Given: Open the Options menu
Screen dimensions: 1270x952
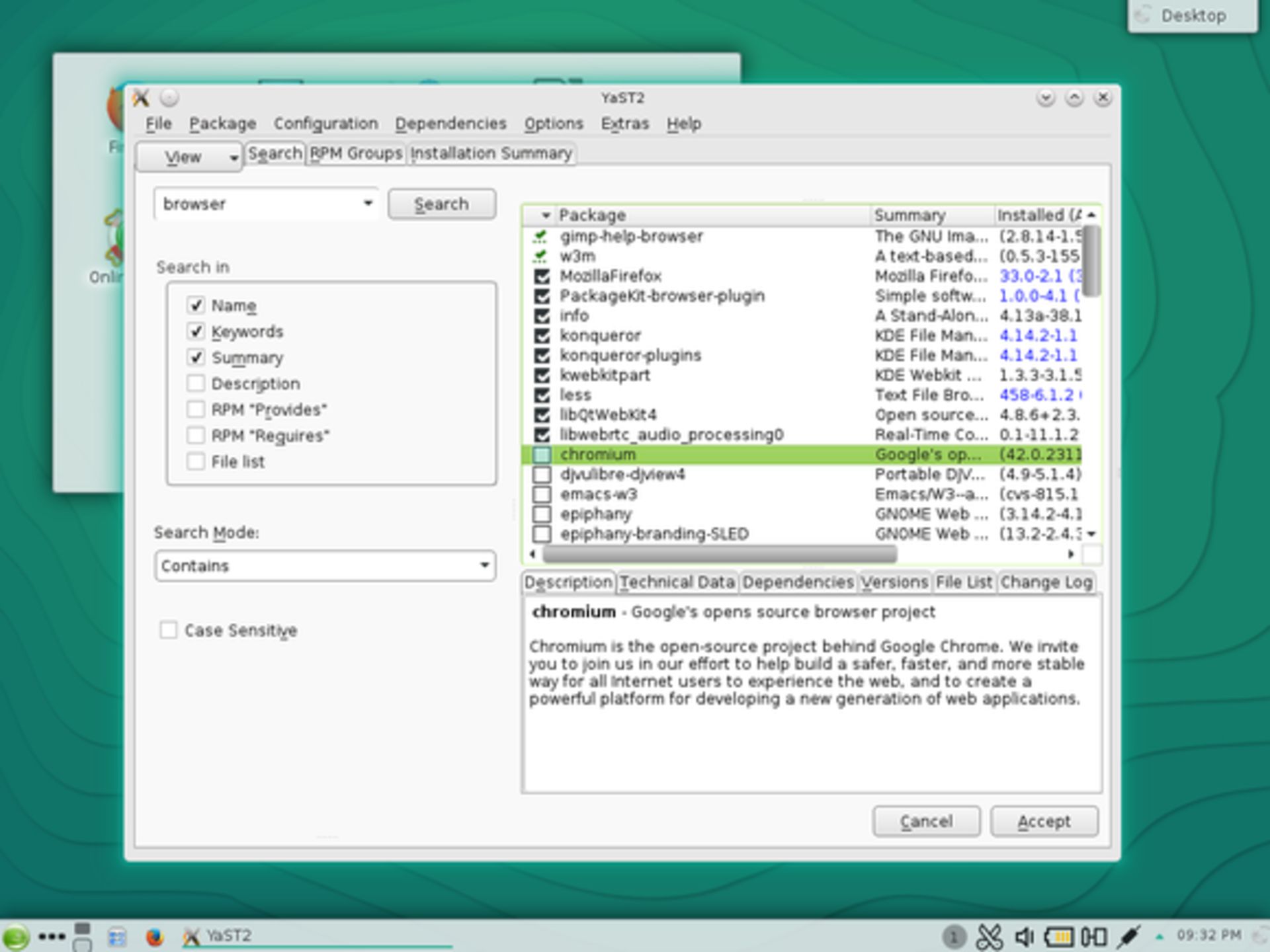Looking at the screenshot, I should [x=554, y=124].
